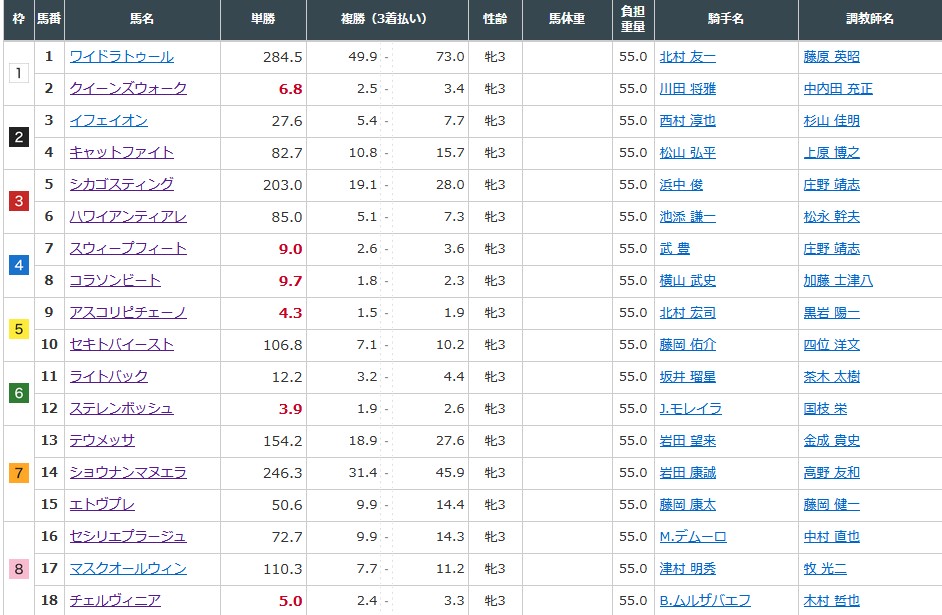The height and width of the screenshot is (615, 942).
Task: Open horse クイーンズウォーク page
Action: point(128,89)
